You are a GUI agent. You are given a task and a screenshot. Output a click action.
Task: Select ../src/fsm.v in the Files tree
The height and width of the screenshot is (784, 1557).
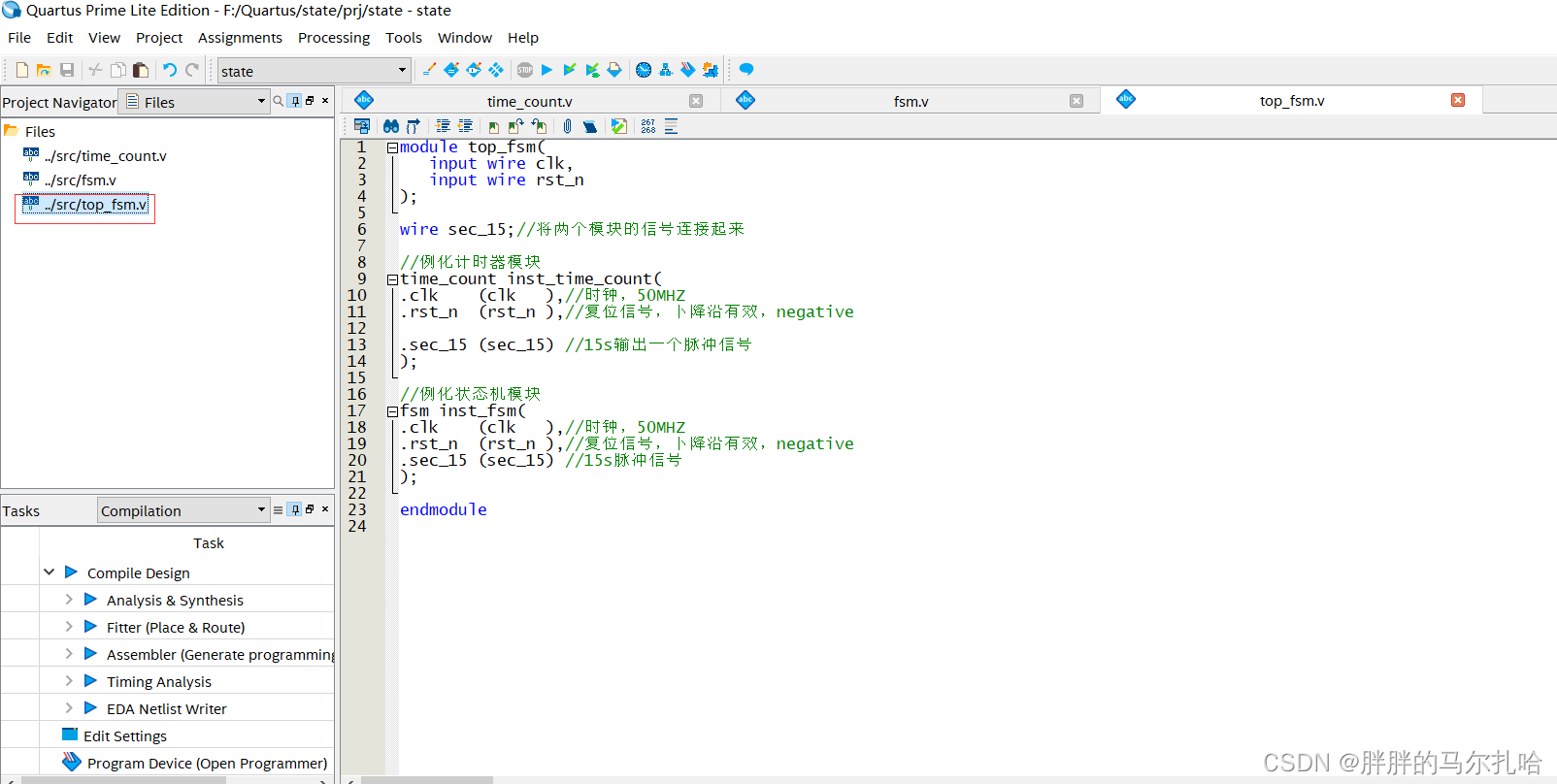pos(80,180)
